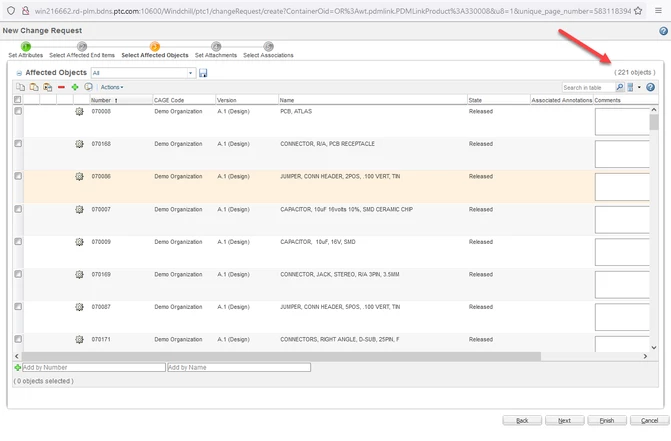671x441 pixels.
Task: Click the gear part icon for 070168
Action: (79, 144)
